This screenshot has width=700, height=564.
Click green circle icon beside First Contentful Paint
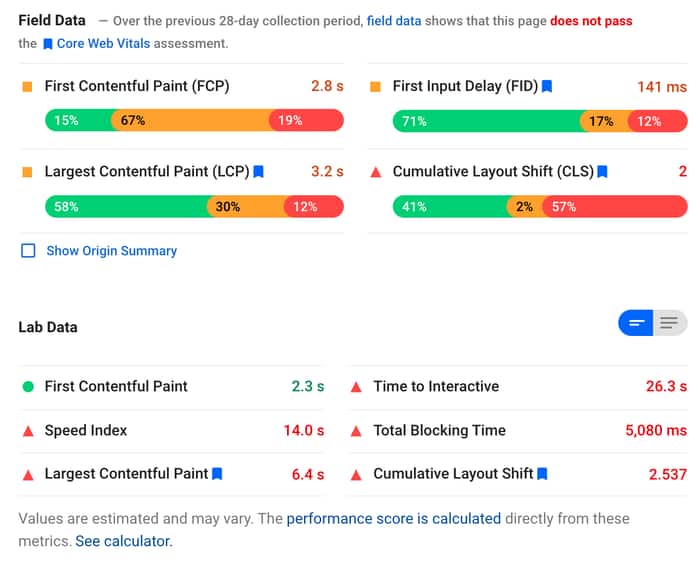[x=28, y=387]
